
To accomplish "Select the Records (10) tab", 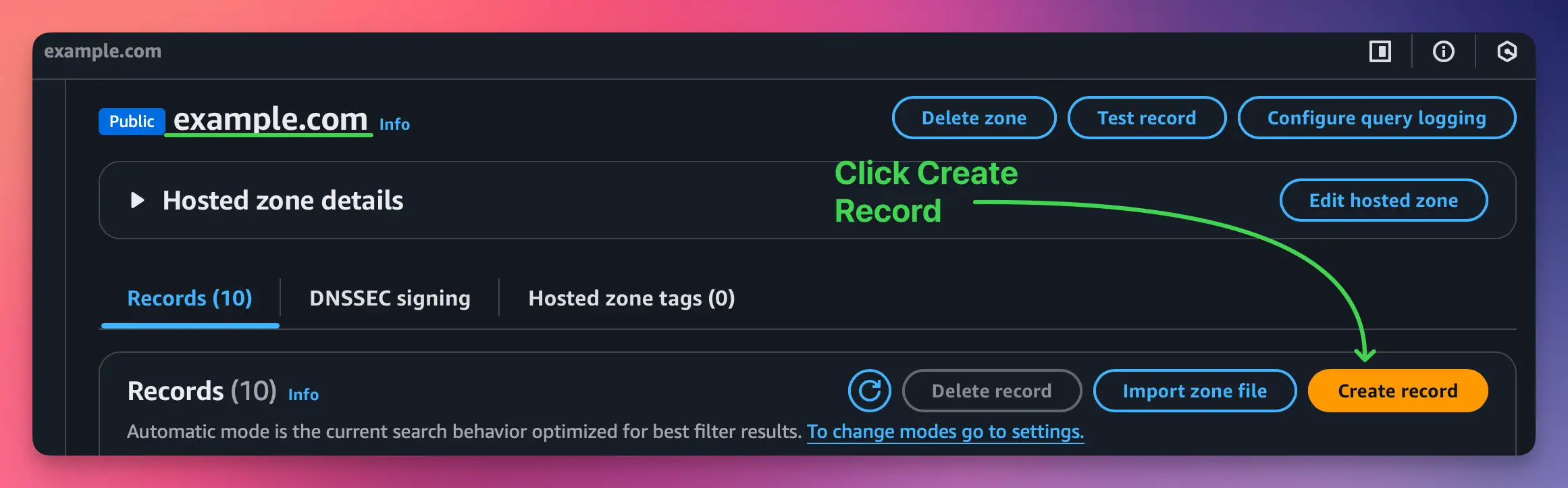I will coord(190,298).
